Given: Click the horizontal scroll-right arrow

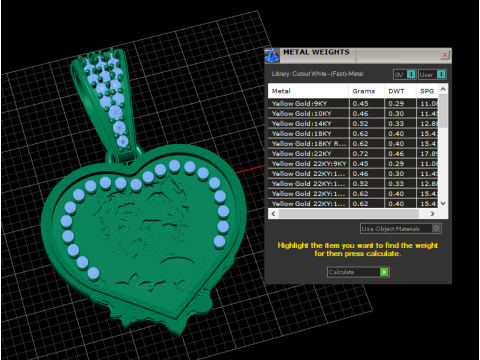Looking at the screenshot, I should (432, 214).
